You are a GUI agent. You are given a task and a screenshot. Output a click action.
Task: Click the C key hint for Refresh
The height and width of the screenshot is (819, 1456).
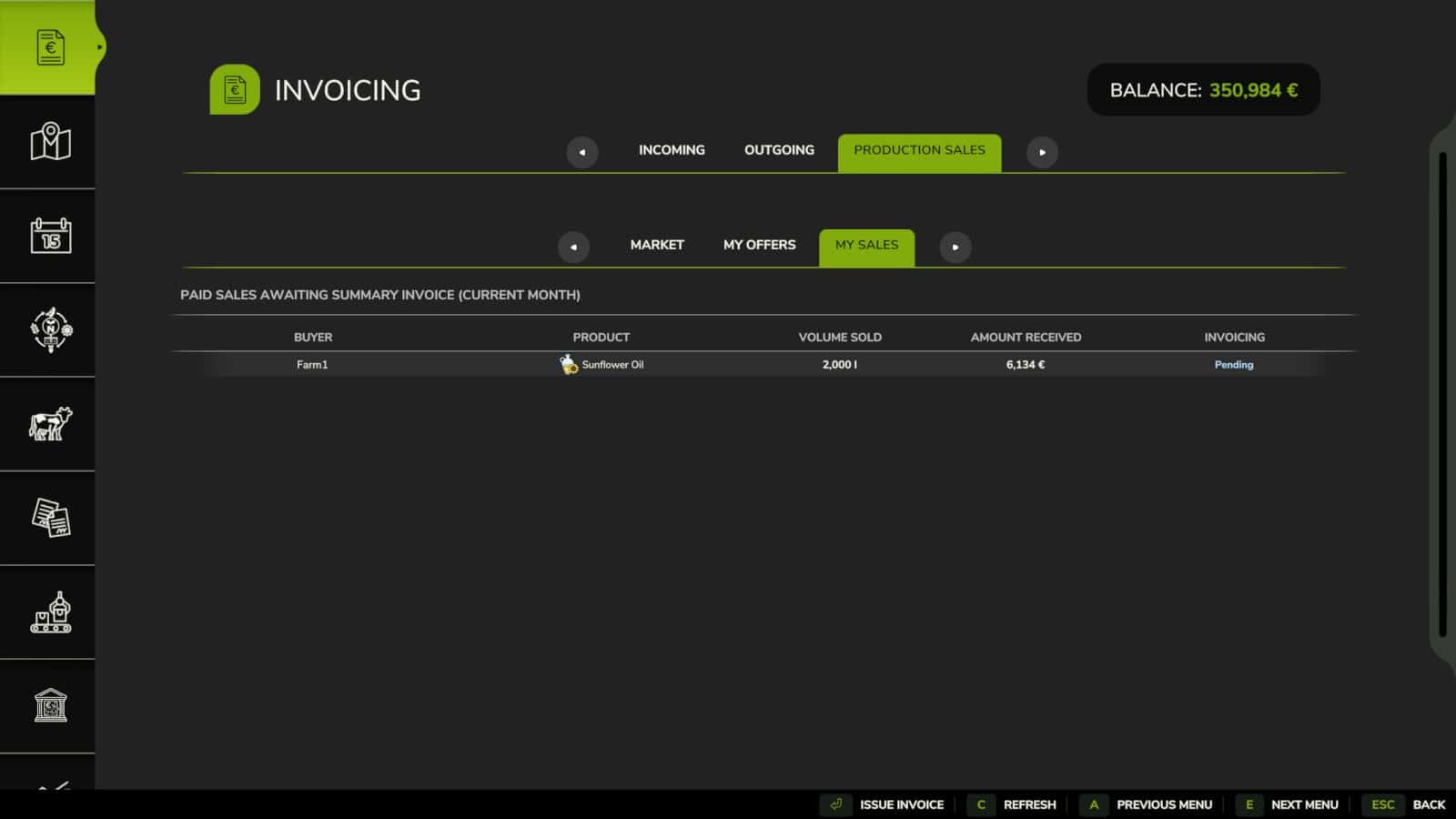(981, 804)
